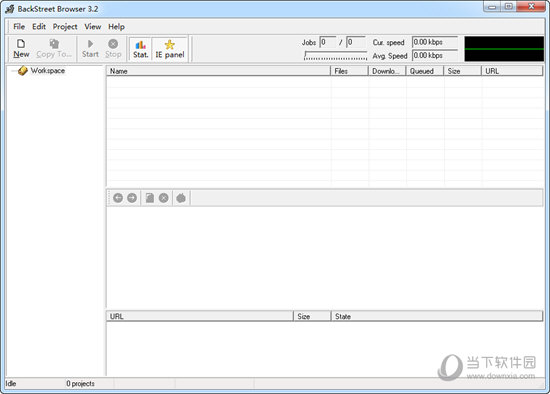The image size is (550, 394).
Task: Sort by URL column in project list
Action: (x=512, y=71)
